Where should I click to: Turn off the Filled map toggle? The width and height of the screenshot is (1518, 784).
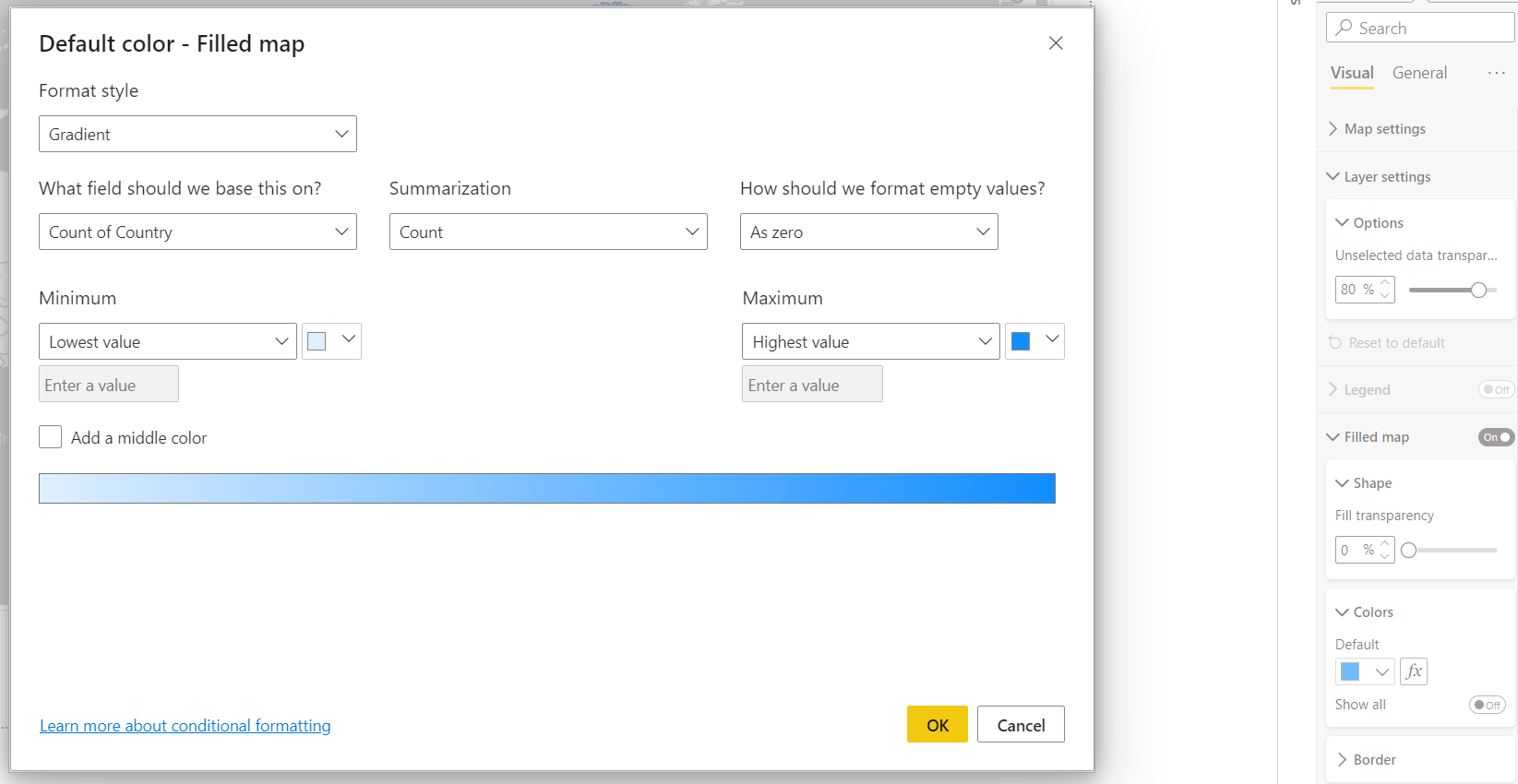pyautogui.click(x=1496, y=437)
